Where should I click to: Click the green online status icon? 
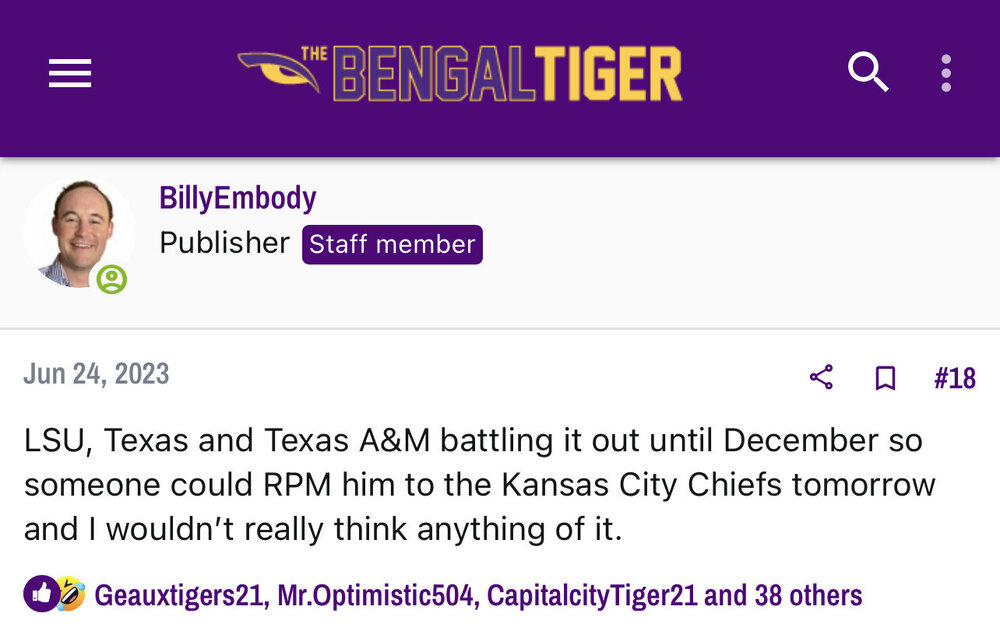(111, 279)
